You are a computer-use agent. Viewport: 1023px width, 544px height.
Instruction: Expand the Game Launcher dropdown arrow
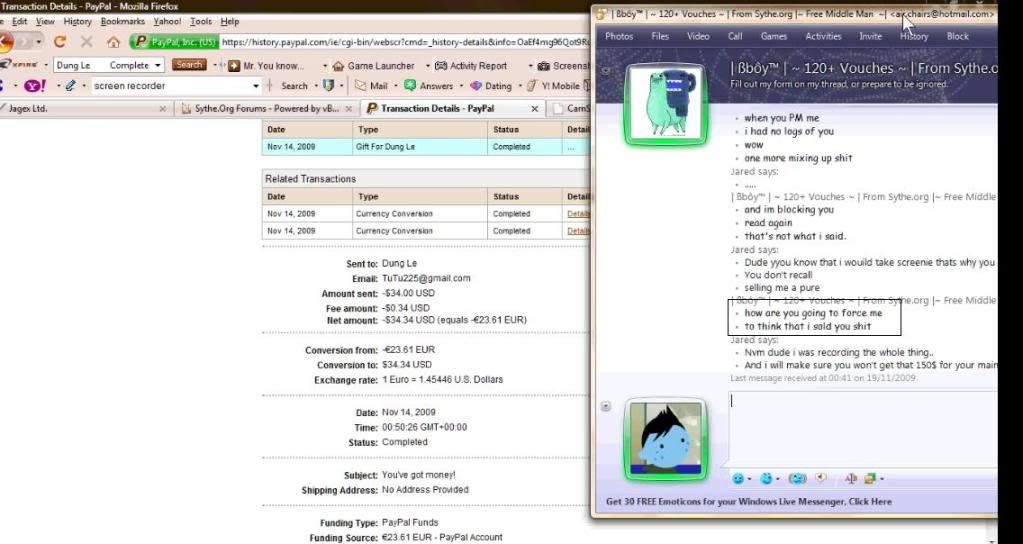click(x=428, y=66)
